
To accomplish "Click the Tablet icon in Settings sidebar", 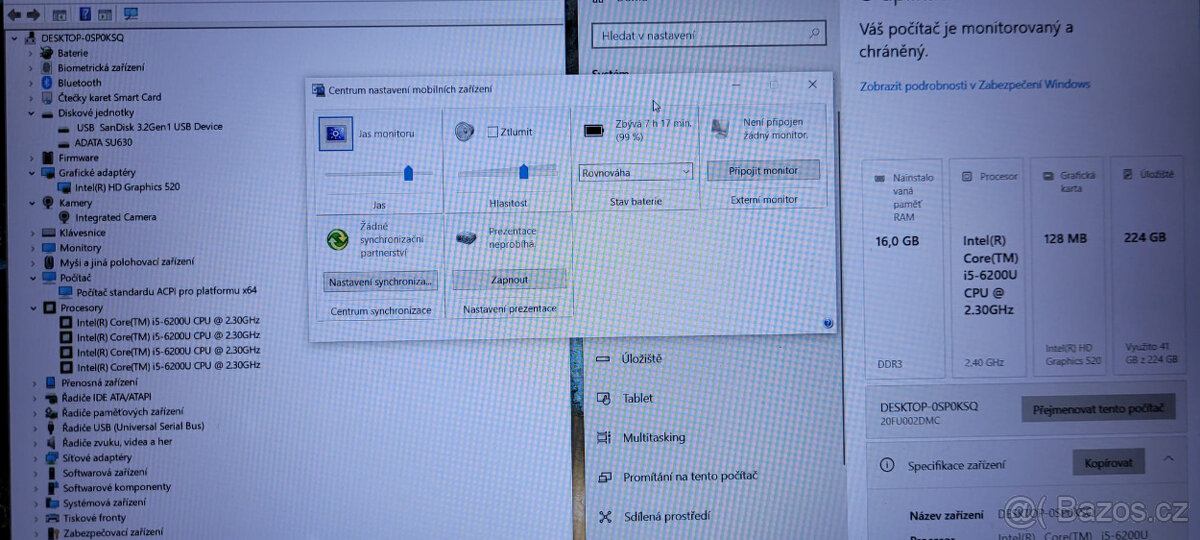I will click(603, 398).
